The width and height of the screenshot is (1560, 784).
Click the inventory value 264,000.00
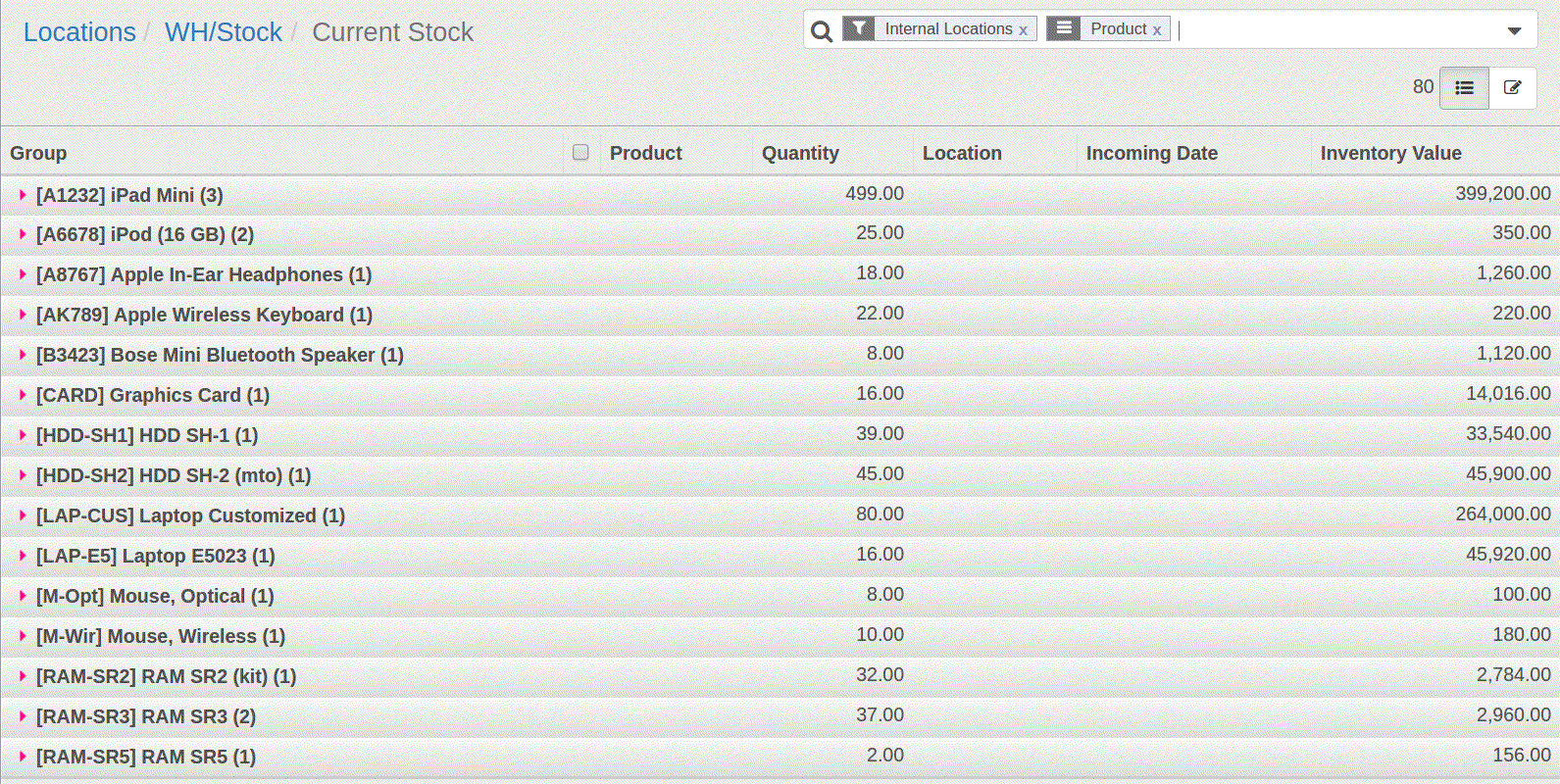click(x=1502, y=514)
